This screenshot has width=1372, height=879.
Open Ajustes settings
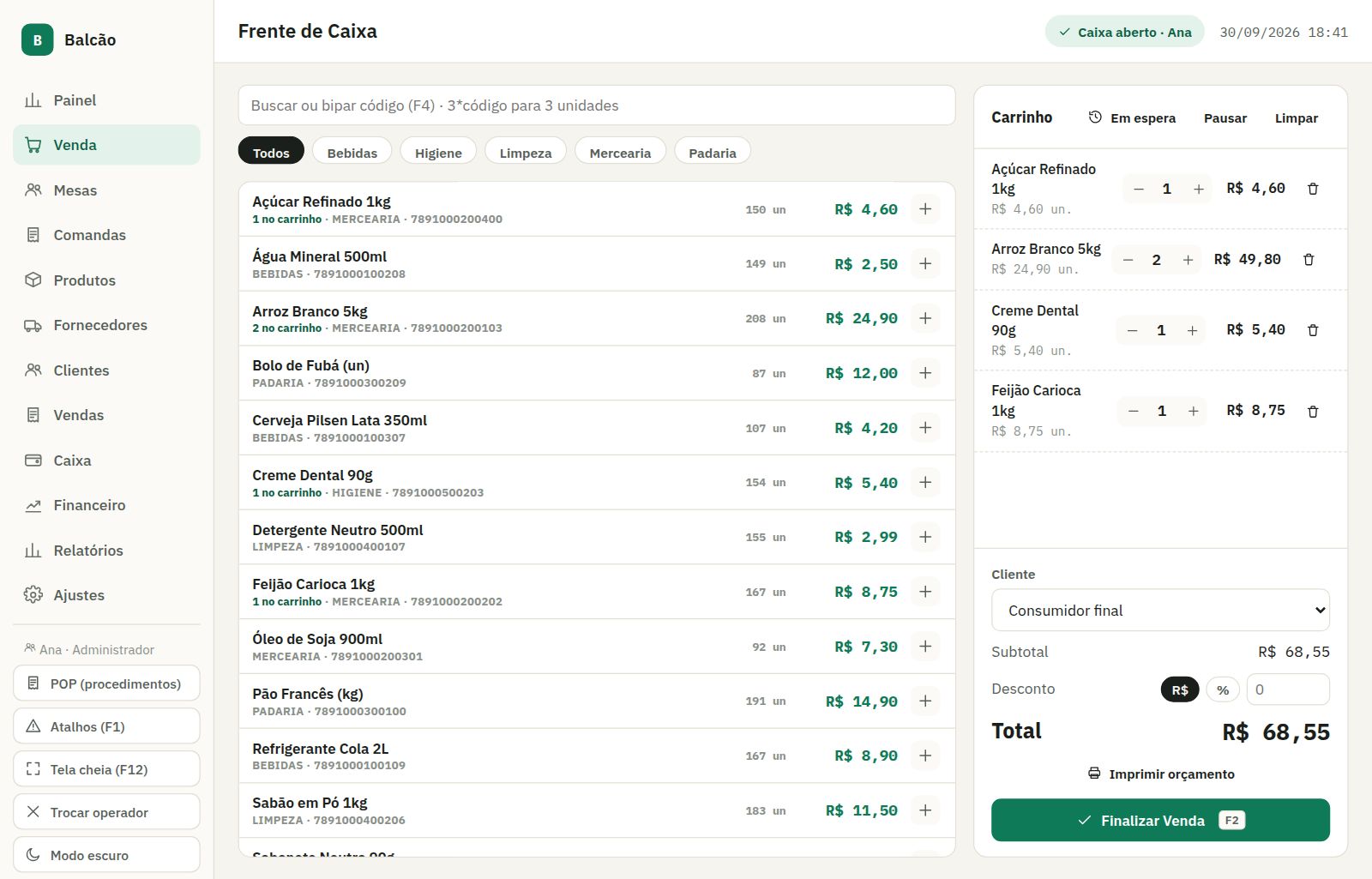click(x=106, y=595)
